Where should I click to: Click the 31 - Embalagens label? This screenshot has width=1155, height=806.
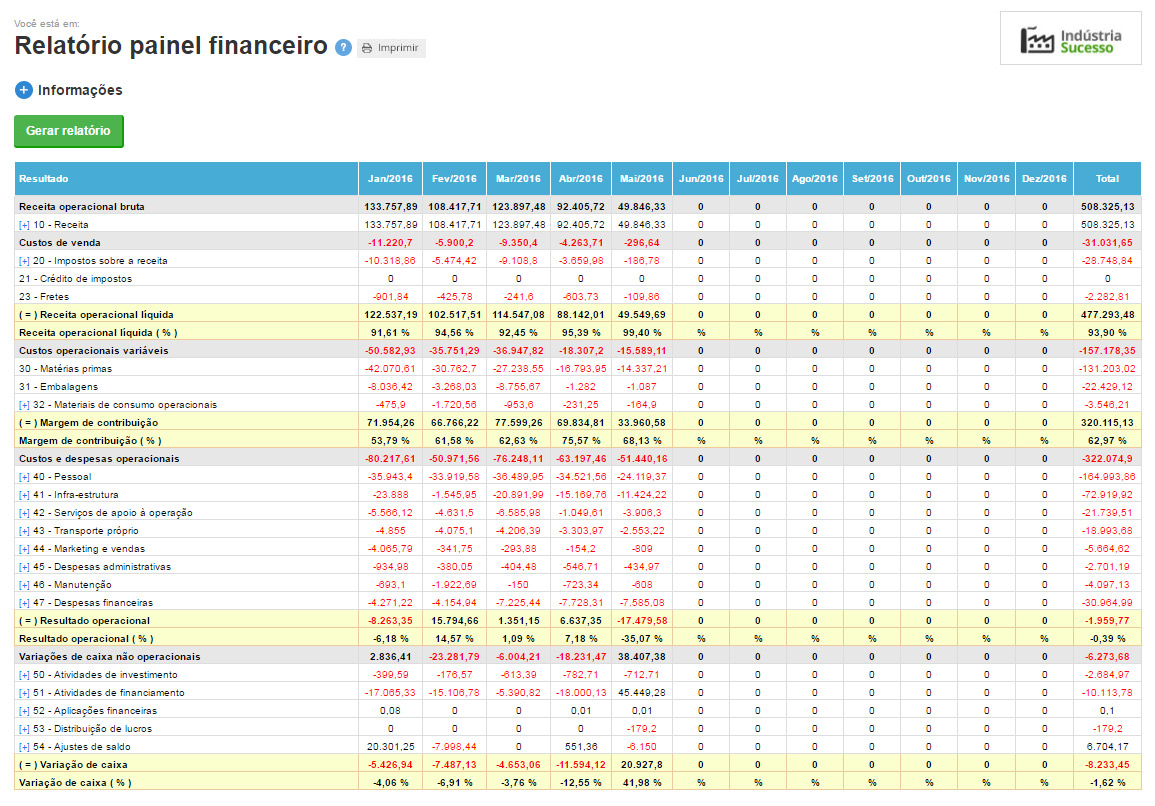click(58, 388)
